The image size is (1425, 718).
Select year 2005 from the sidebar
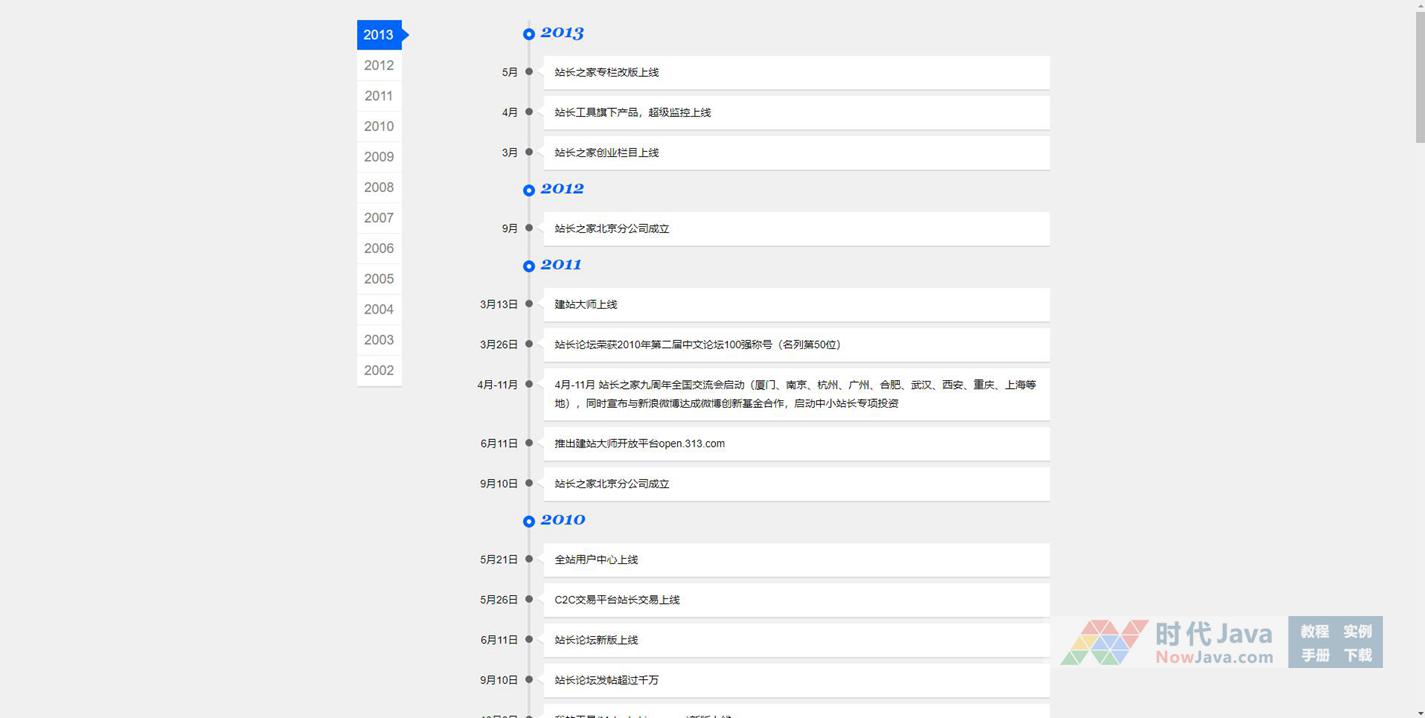pyautogui.click(x=379, y=279)
